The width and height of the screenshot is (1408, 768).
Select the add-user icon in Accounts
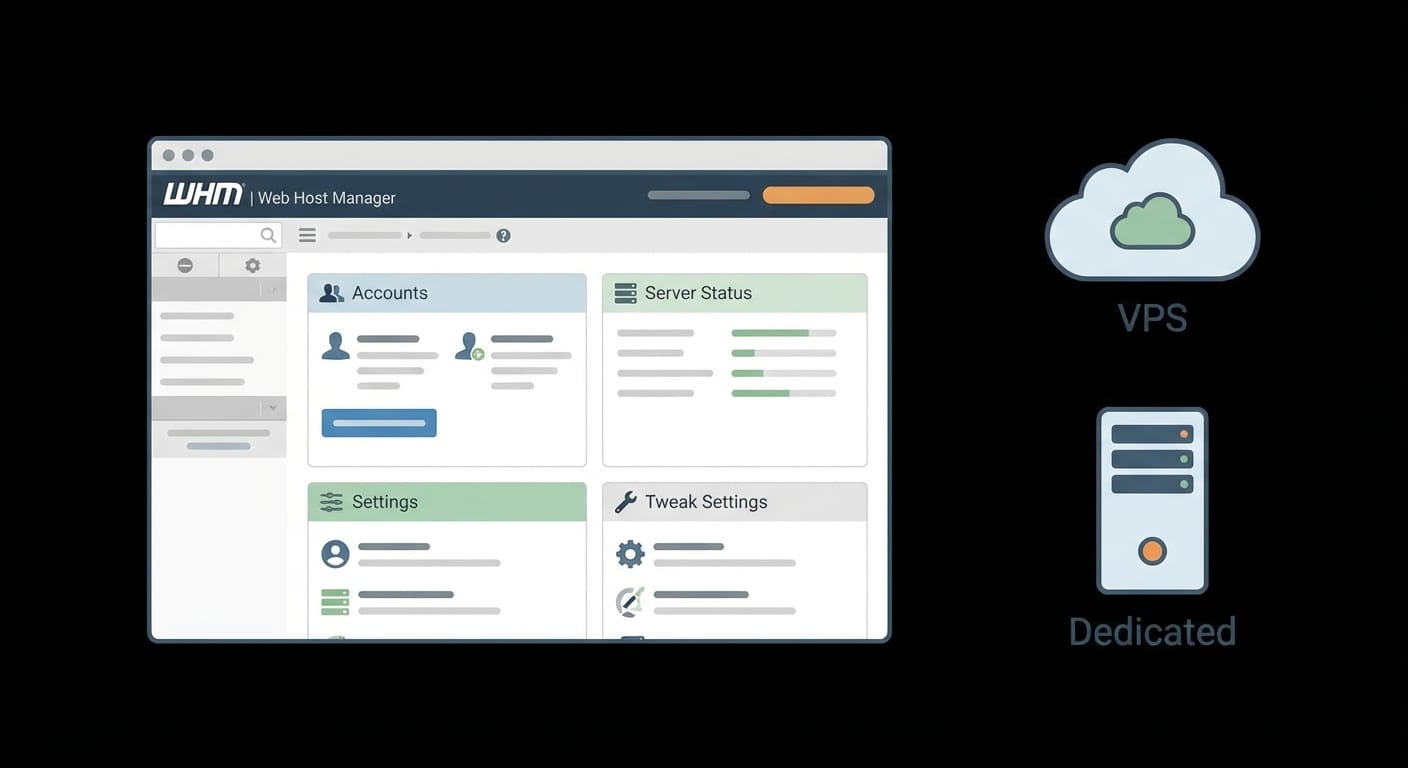pyautogui.click(x=467, y=347)
